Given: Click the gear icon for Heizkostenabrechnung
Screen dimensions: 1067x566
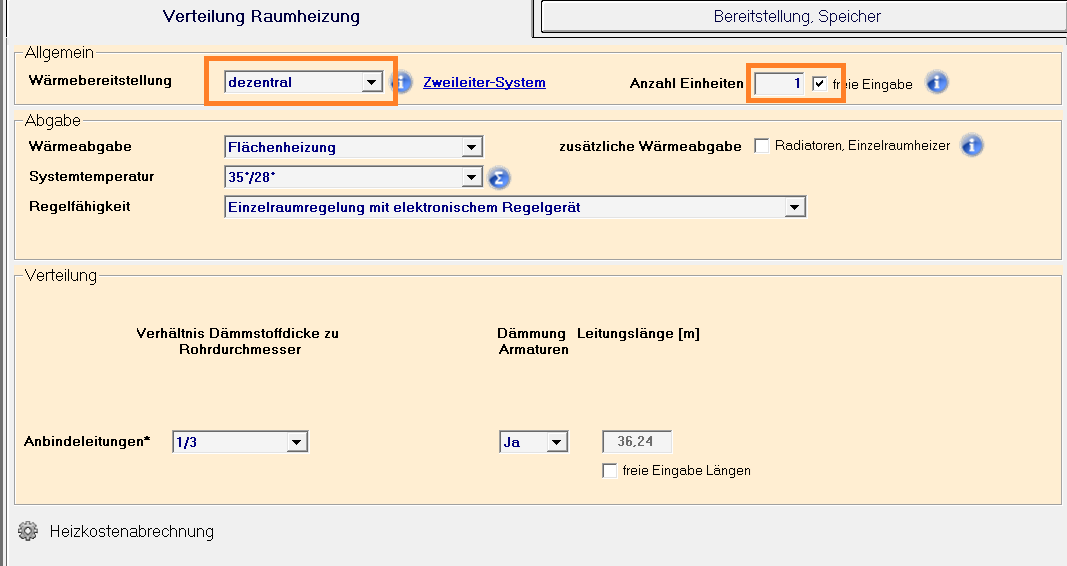Looking at the screenshot, I should [28, 531].
